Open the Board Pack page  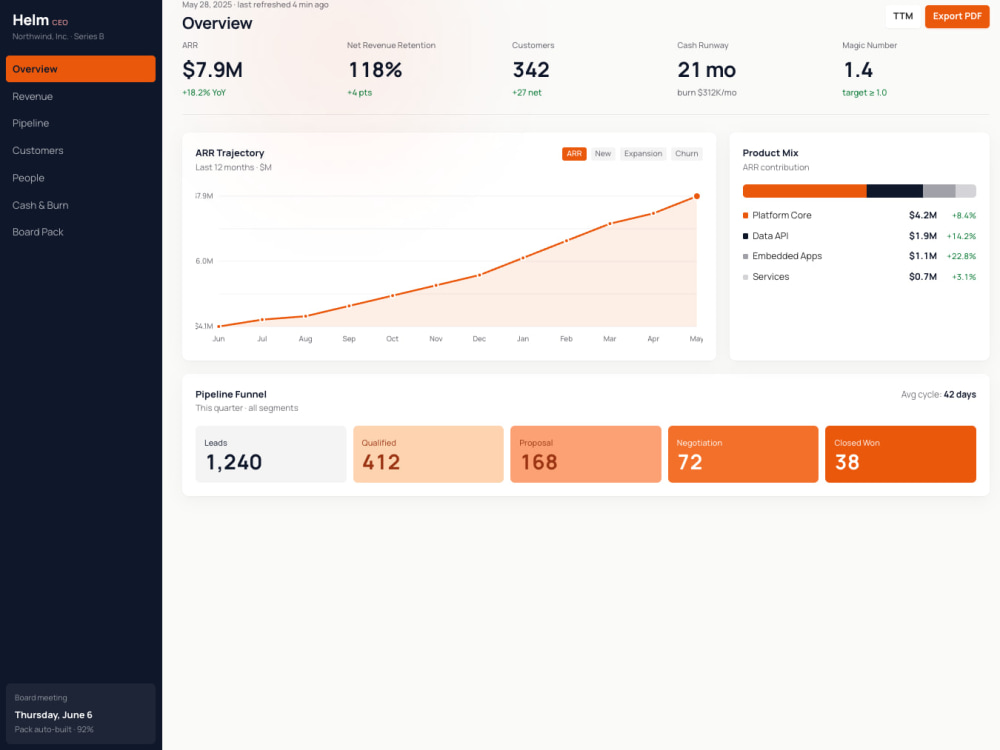pyautogui.click(x=80, y=232)
